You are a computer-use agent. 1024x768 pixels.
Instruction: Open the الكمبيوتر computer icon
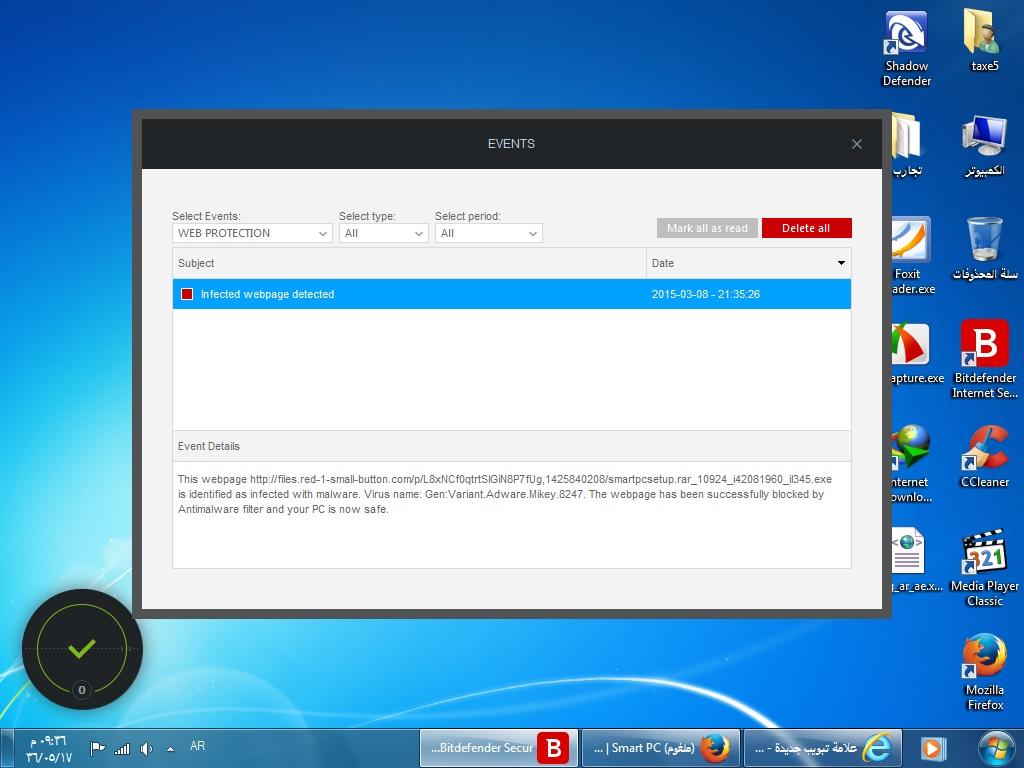pyautogui.click(x=984, y=145)
